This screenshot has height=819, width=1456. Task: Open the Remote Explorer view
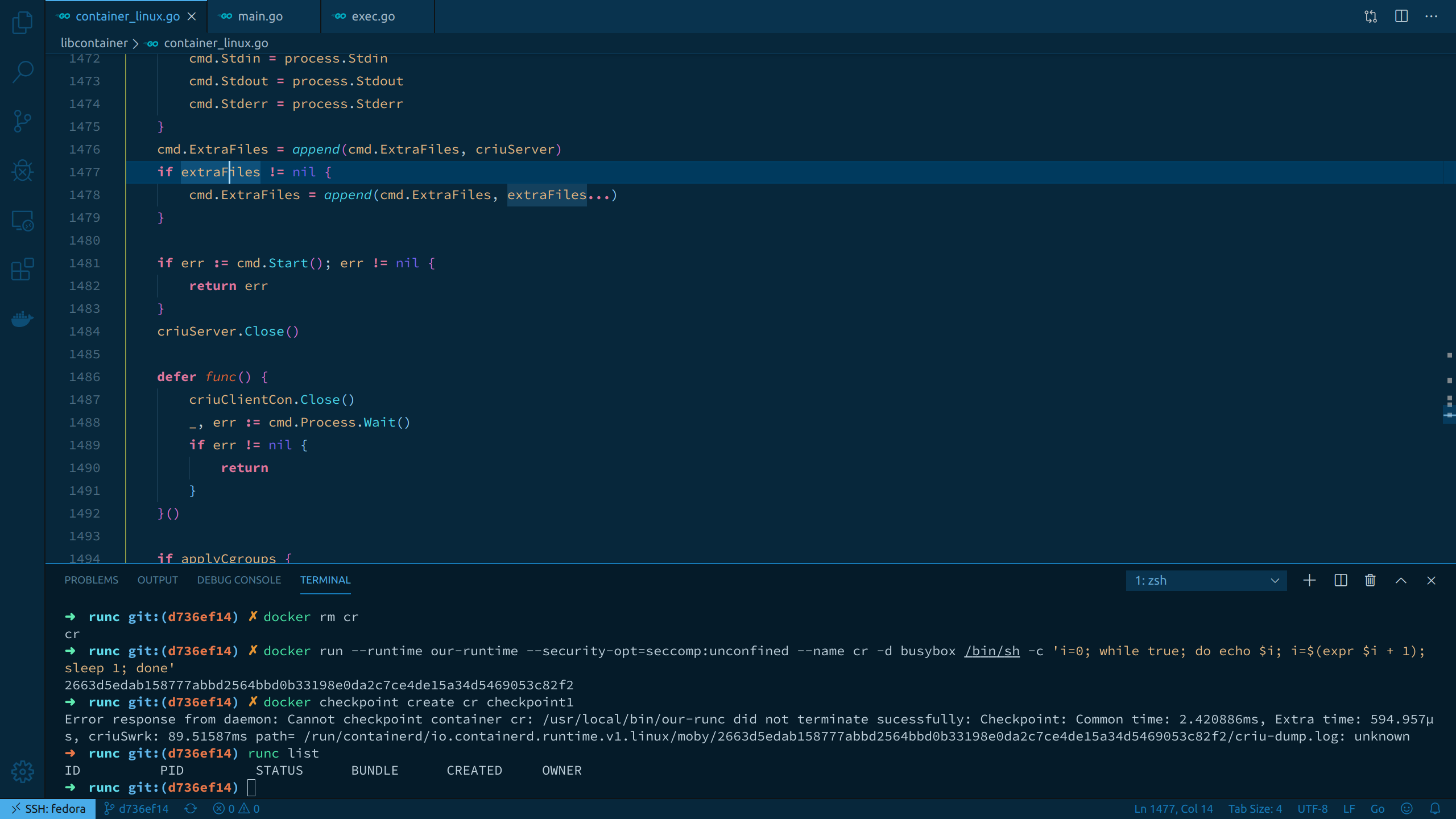coord(22,221)
